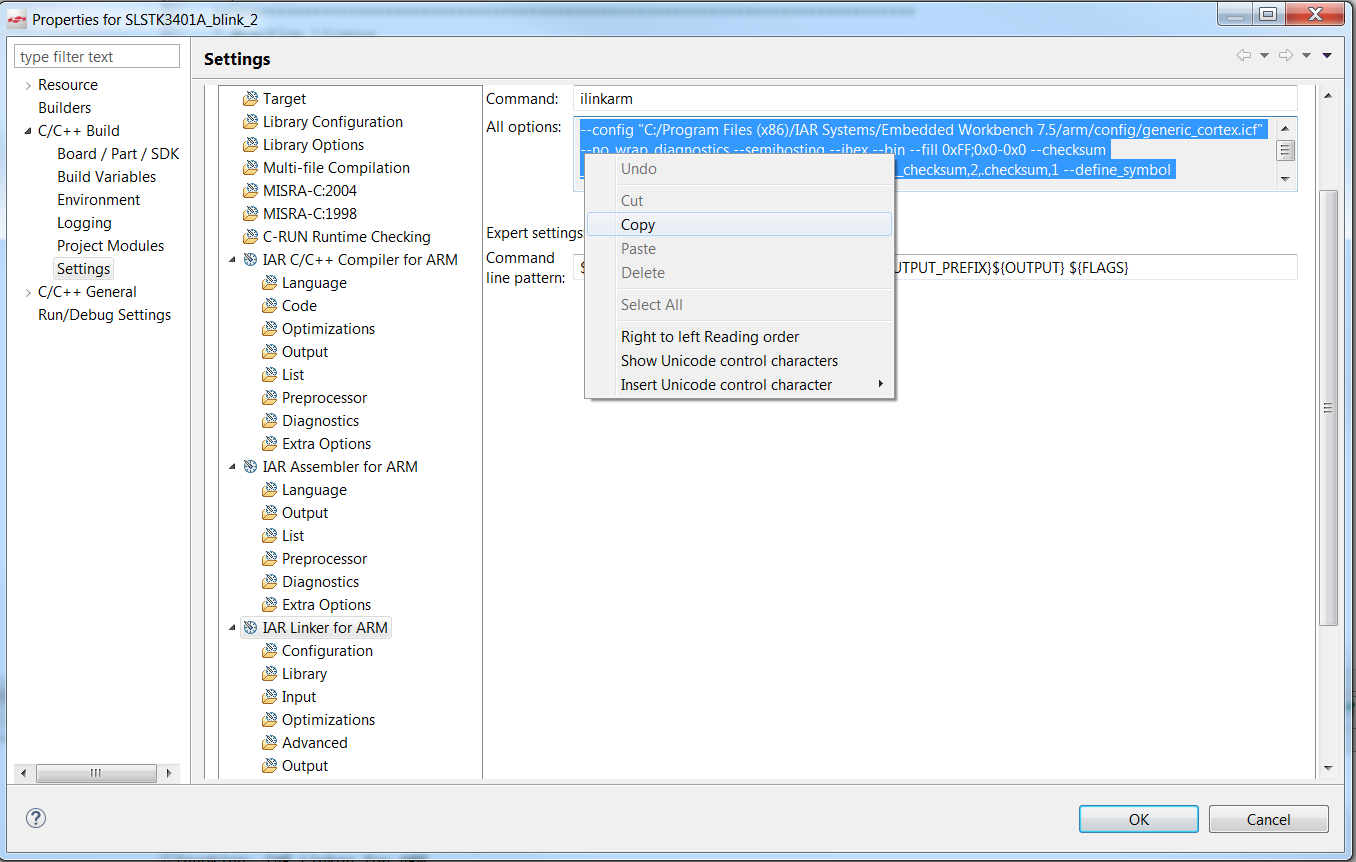Click the type filter text field
Screen dimensions: 1356x862
pyautogui.click(x=97, y=57)
